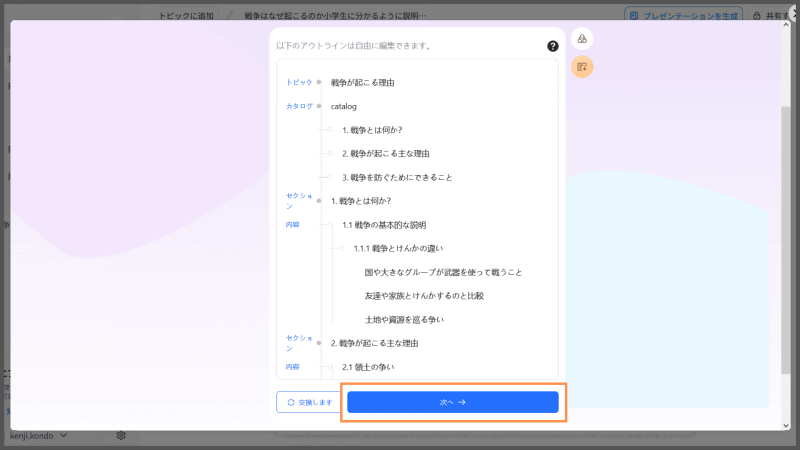Click the line 土地や資源を巡る争い
This screenshot has width=800, height=450.
coord(404,320)
